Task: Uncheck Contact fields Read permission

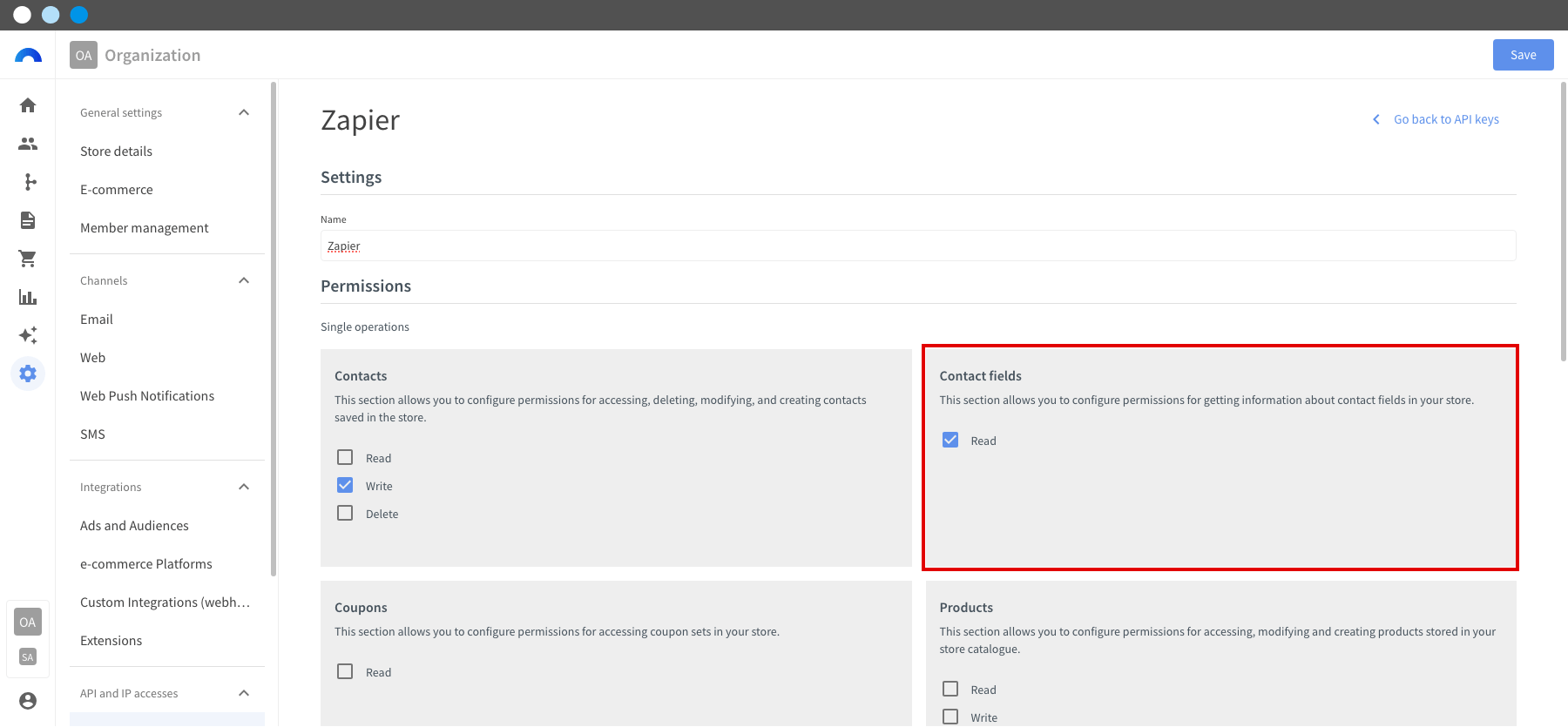Action: coord(950,440)
